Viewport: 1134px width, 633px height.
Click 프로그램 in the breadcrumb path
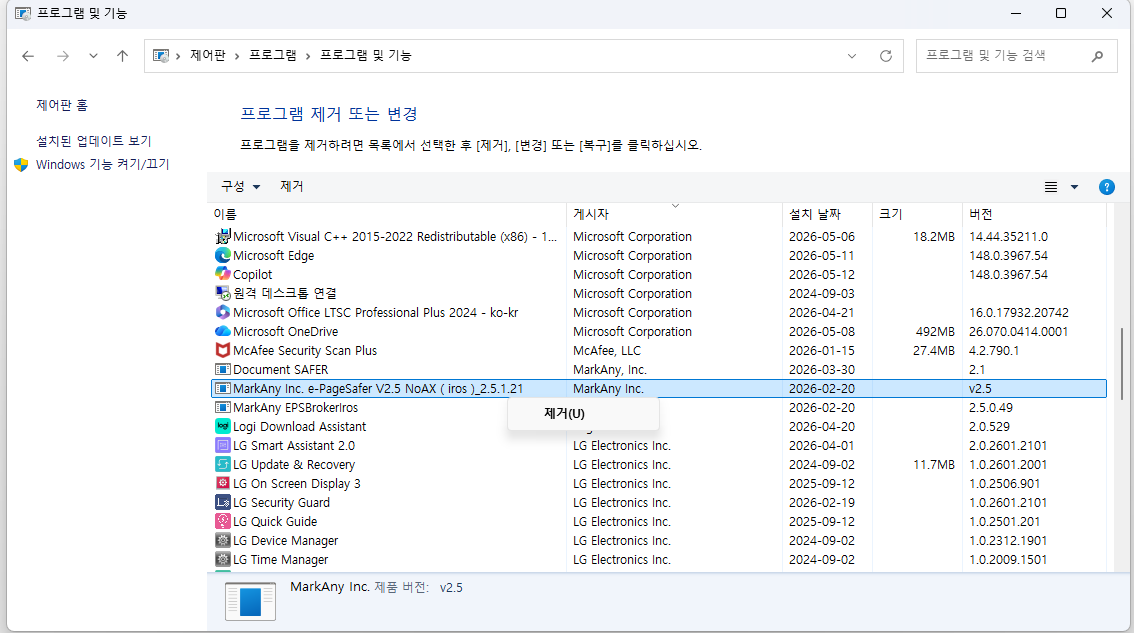point(273,56)
